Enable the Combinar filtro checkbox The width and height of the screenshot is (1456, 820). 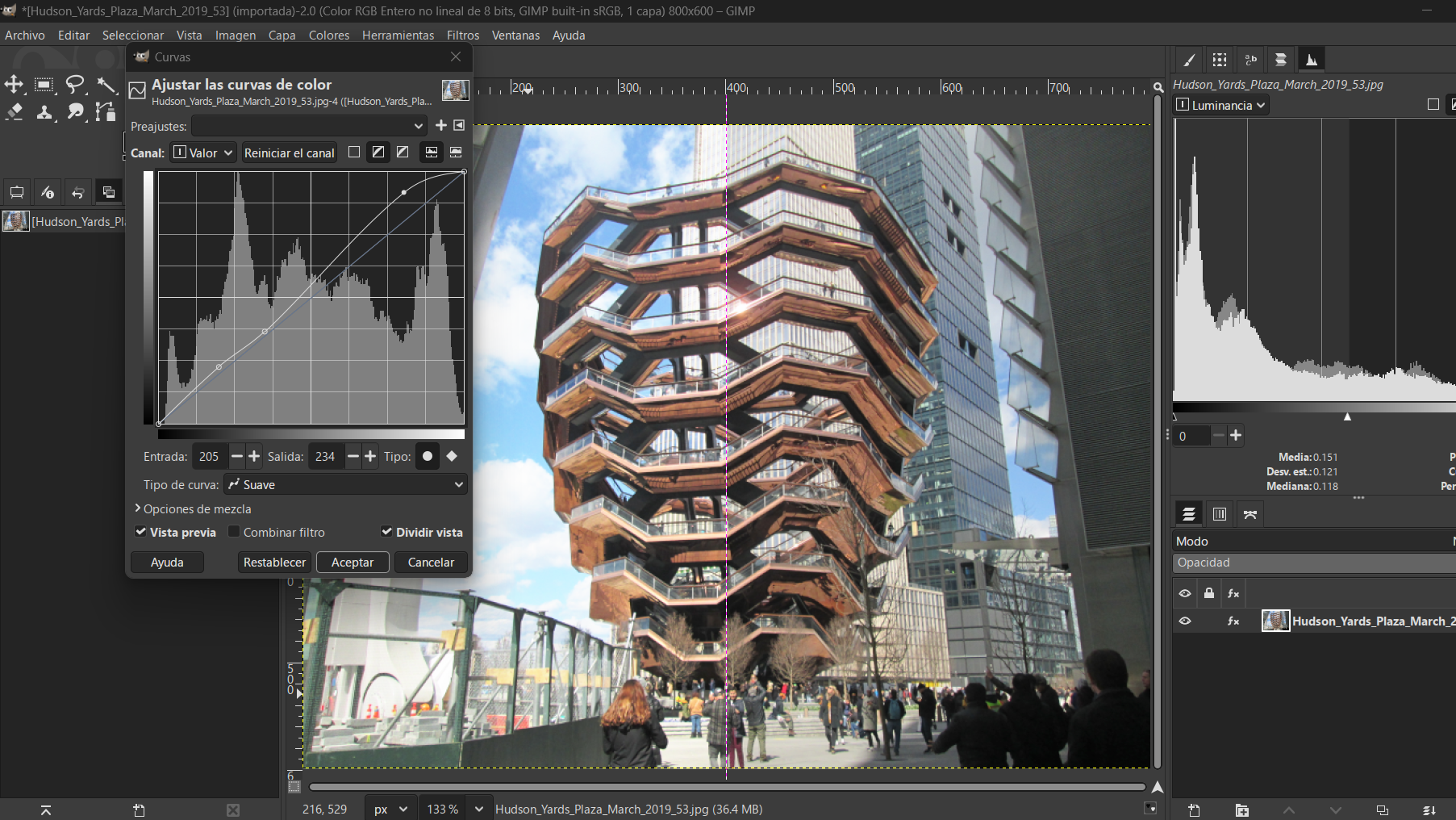click(x=235, y=532)
